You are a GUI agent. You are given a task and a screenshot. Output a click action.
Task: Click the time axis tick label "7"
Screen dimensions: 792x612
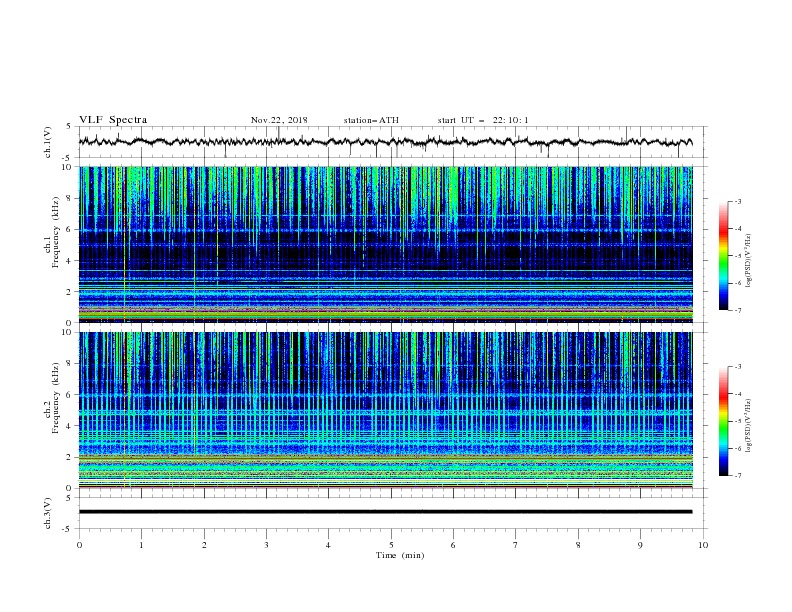(x=515, y=545)
